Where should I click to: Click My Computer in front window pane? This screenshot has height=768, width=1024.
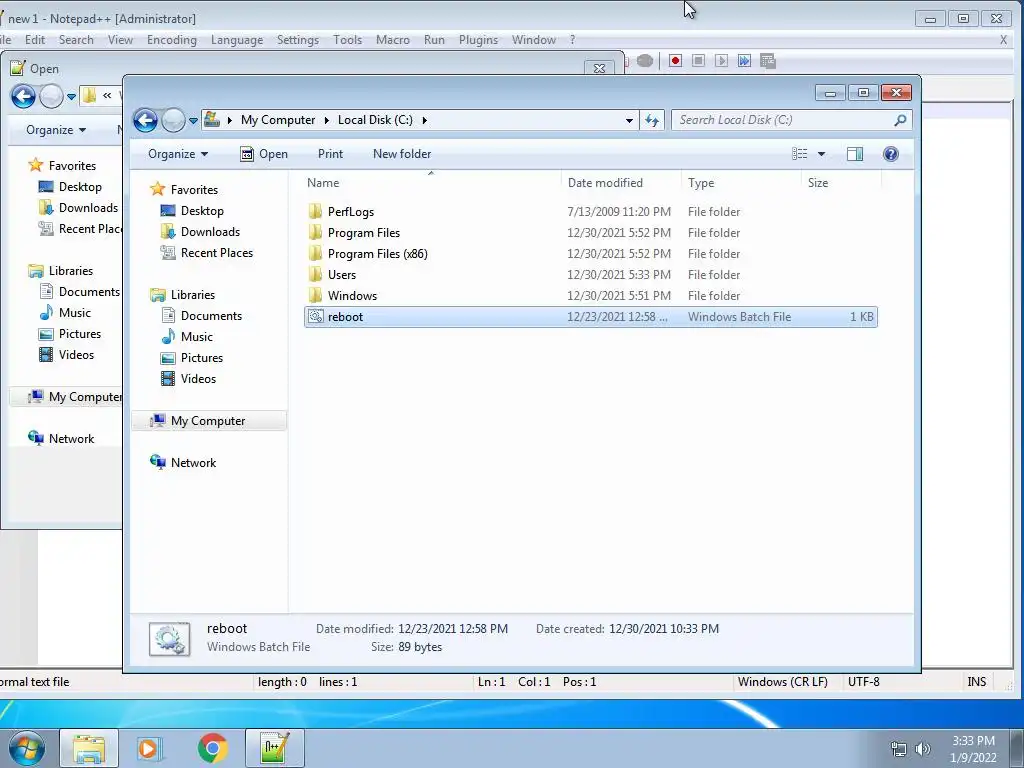click(208, 421)
